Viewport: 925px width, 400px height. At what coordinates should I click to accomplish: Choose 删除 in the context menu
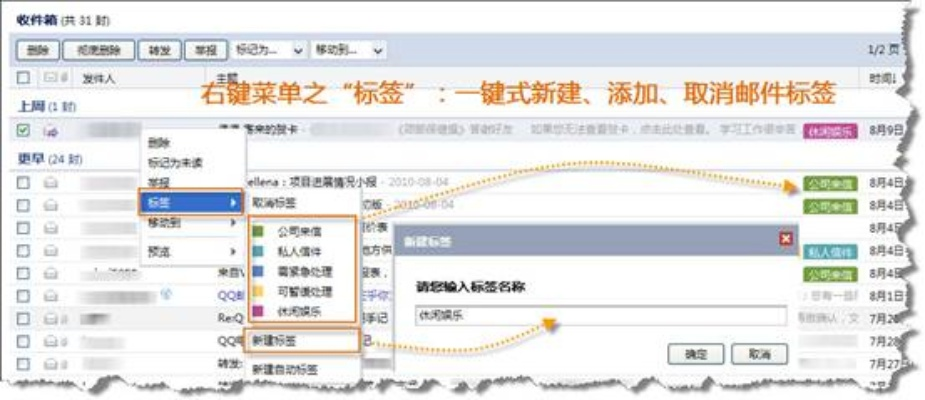[x=159, y=142]
